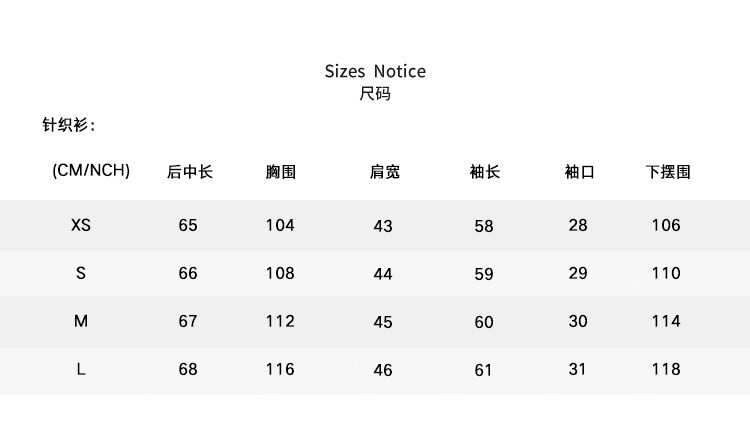
Task: Select the M size row label
Action: click(81, 321)
